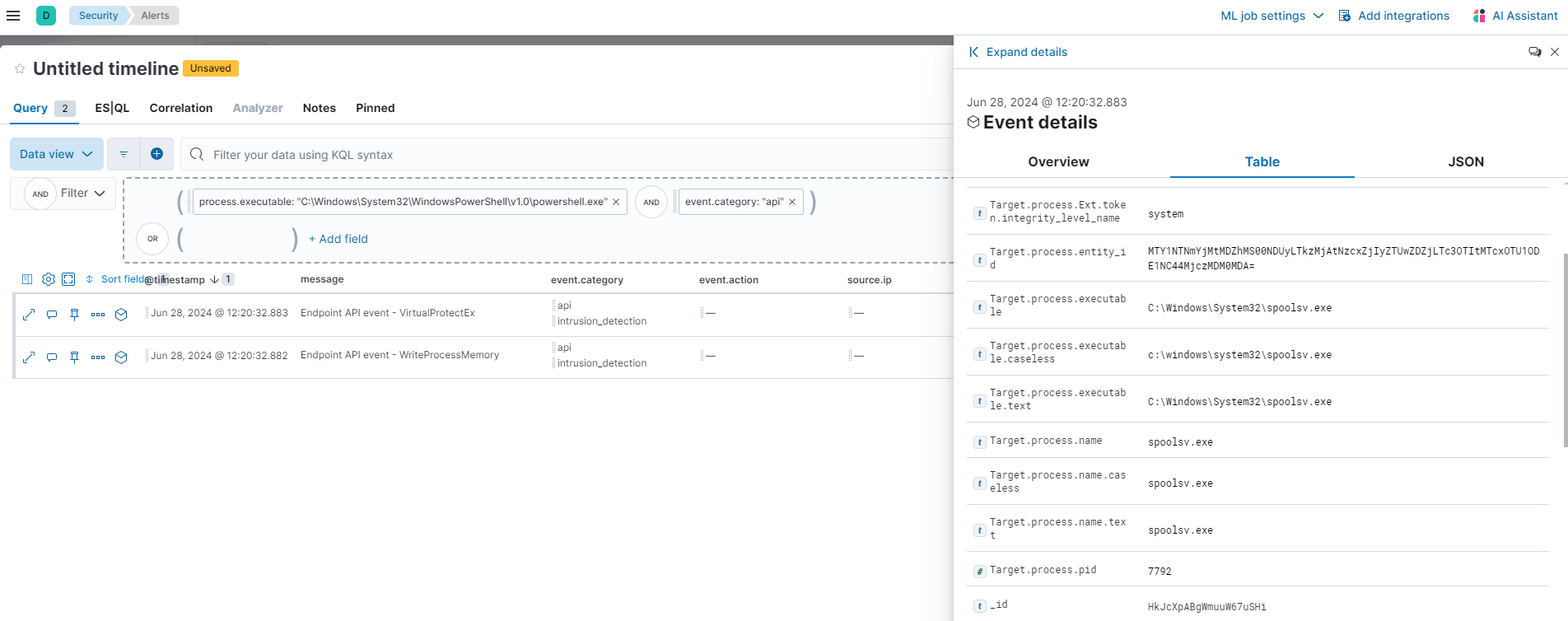Remove the process.executable powershell filter
The image size is (1568, 621).
(x=616, y=202)
